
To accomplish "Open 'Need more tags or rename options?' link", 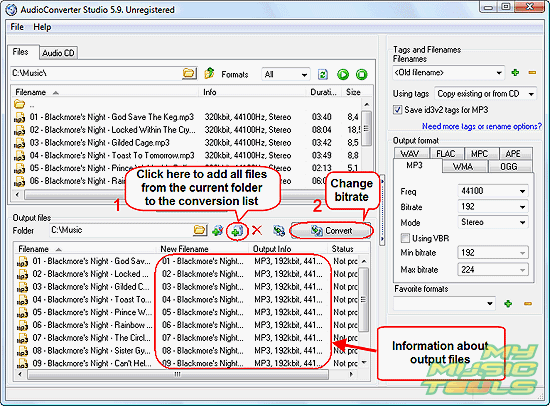I will pos(482,126).
